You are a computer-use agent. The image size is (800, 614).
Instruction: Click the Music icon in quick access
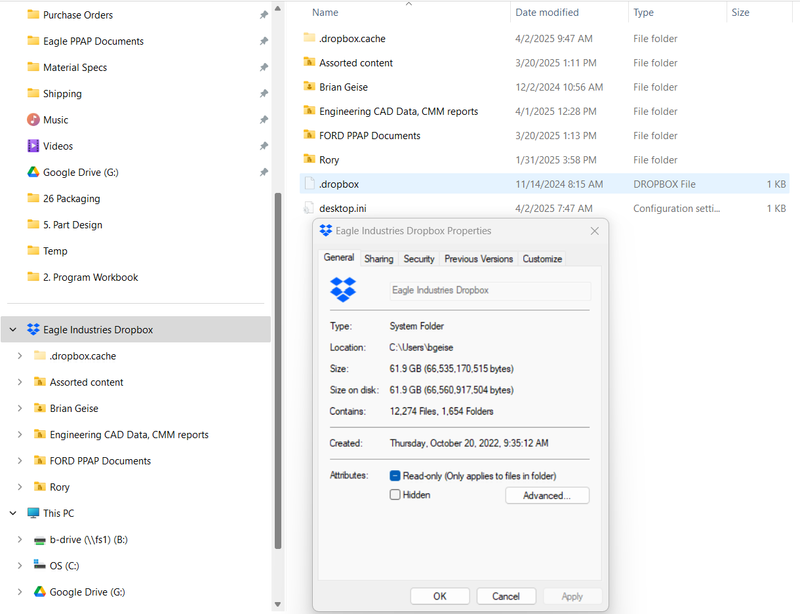34,120
